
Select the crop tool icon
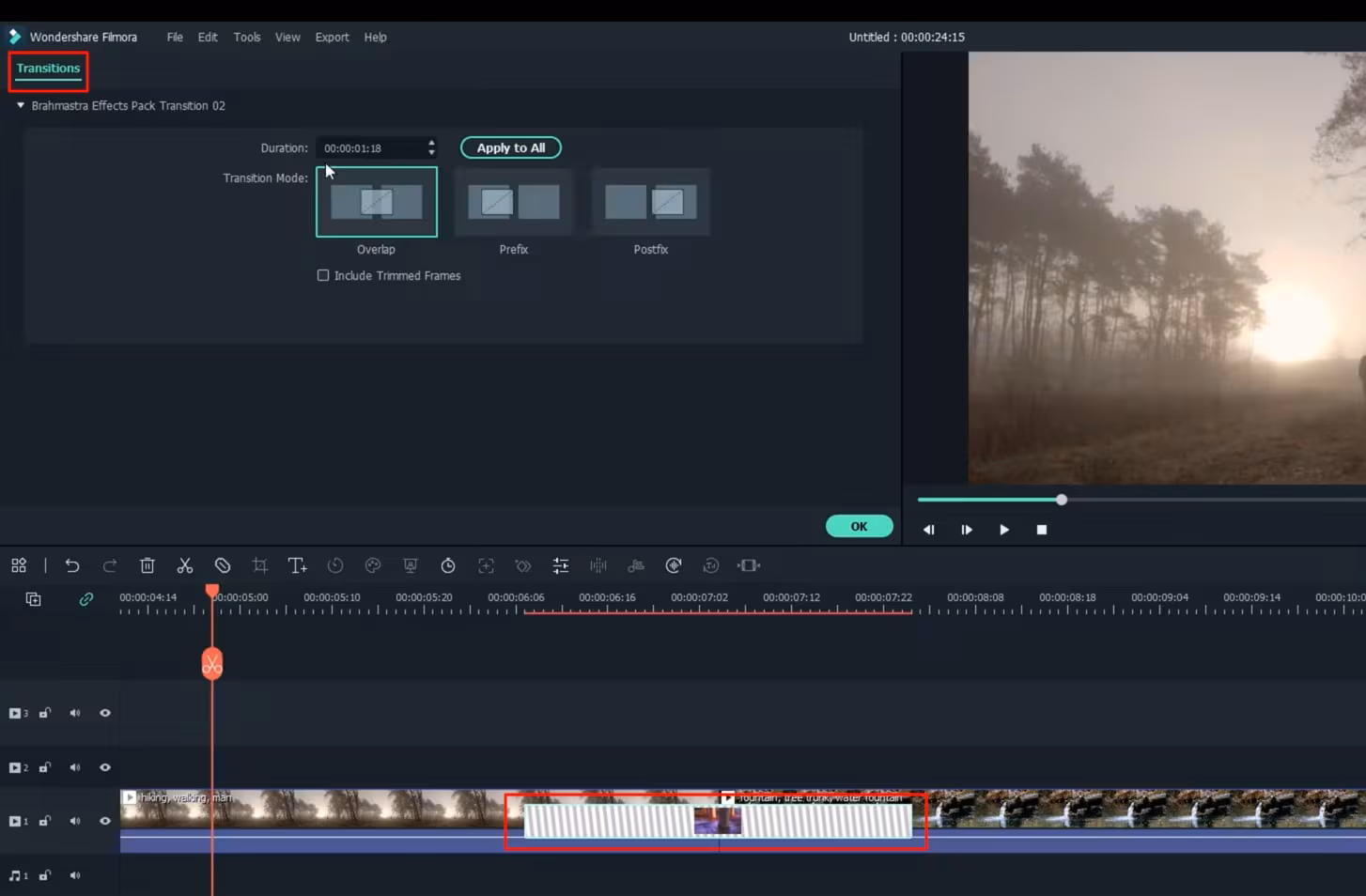(x=260, y=565)
